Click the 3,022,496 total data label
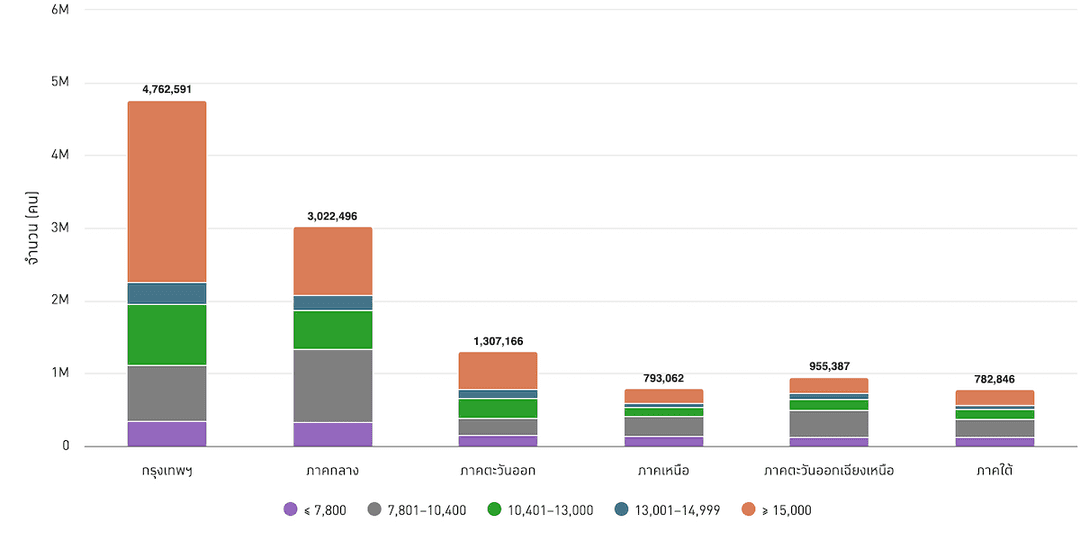The width and height of the screenshot is (1080, 540). click(x=333, y=215)
